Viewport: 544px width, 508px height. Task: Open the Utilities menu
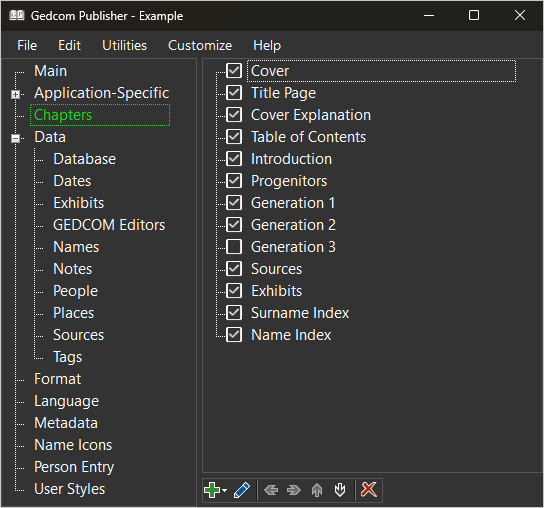[124, 45]
